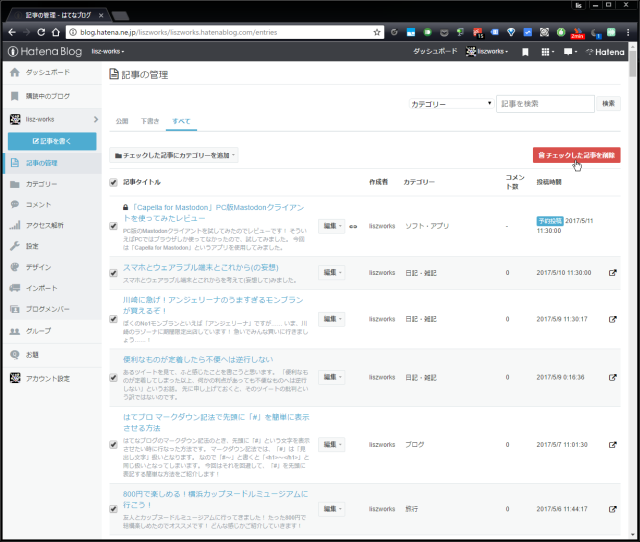Open チェックした記事にカテゴリーを追加 dropdown

tap(174, 155)
